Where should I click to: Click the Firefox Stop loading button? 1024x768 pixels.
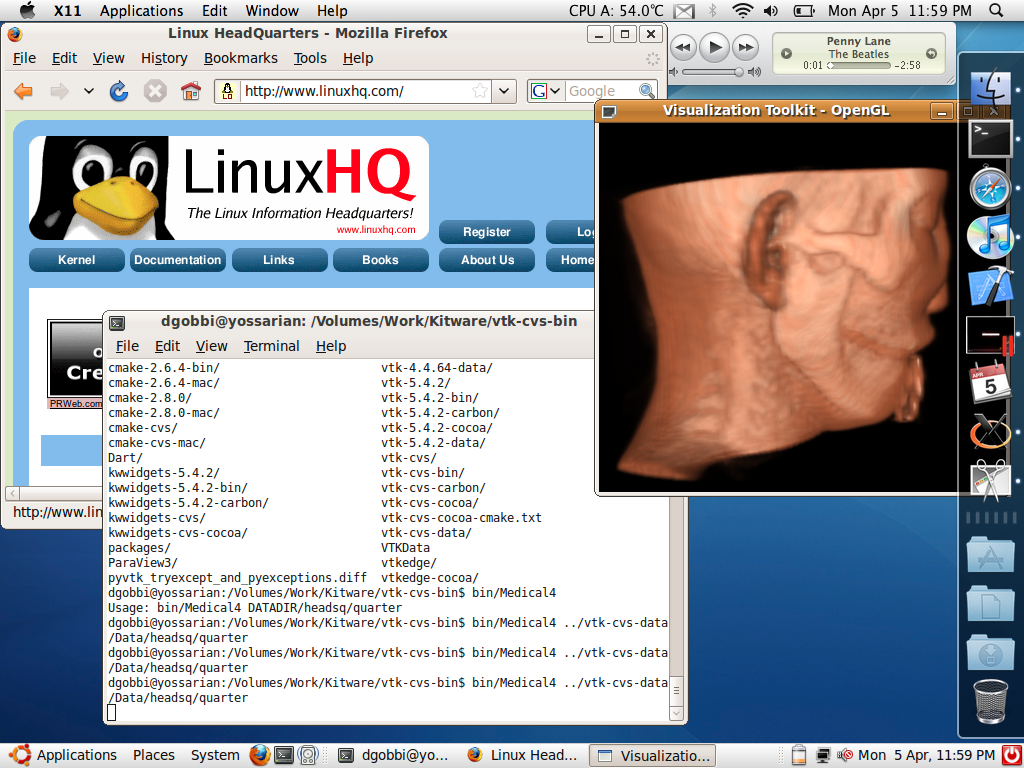(x=155, y=91)
